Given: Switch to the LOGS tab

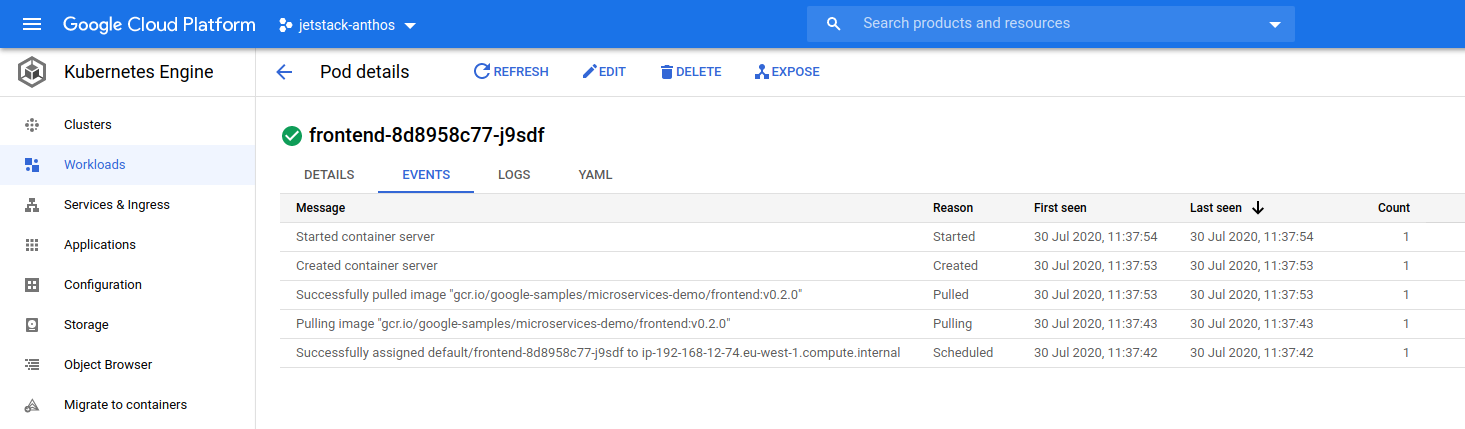Looking at the screenshot, I should tap(514, 175).
